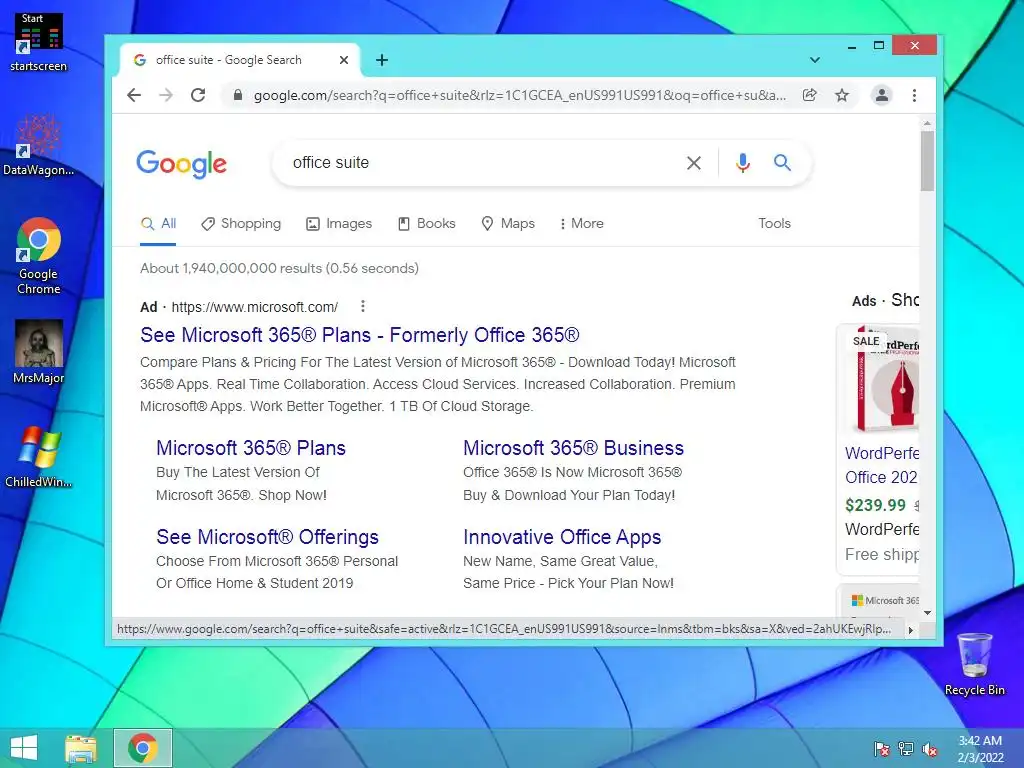Click Chrome's forward navigation arrow

click(x=166, y=95)
